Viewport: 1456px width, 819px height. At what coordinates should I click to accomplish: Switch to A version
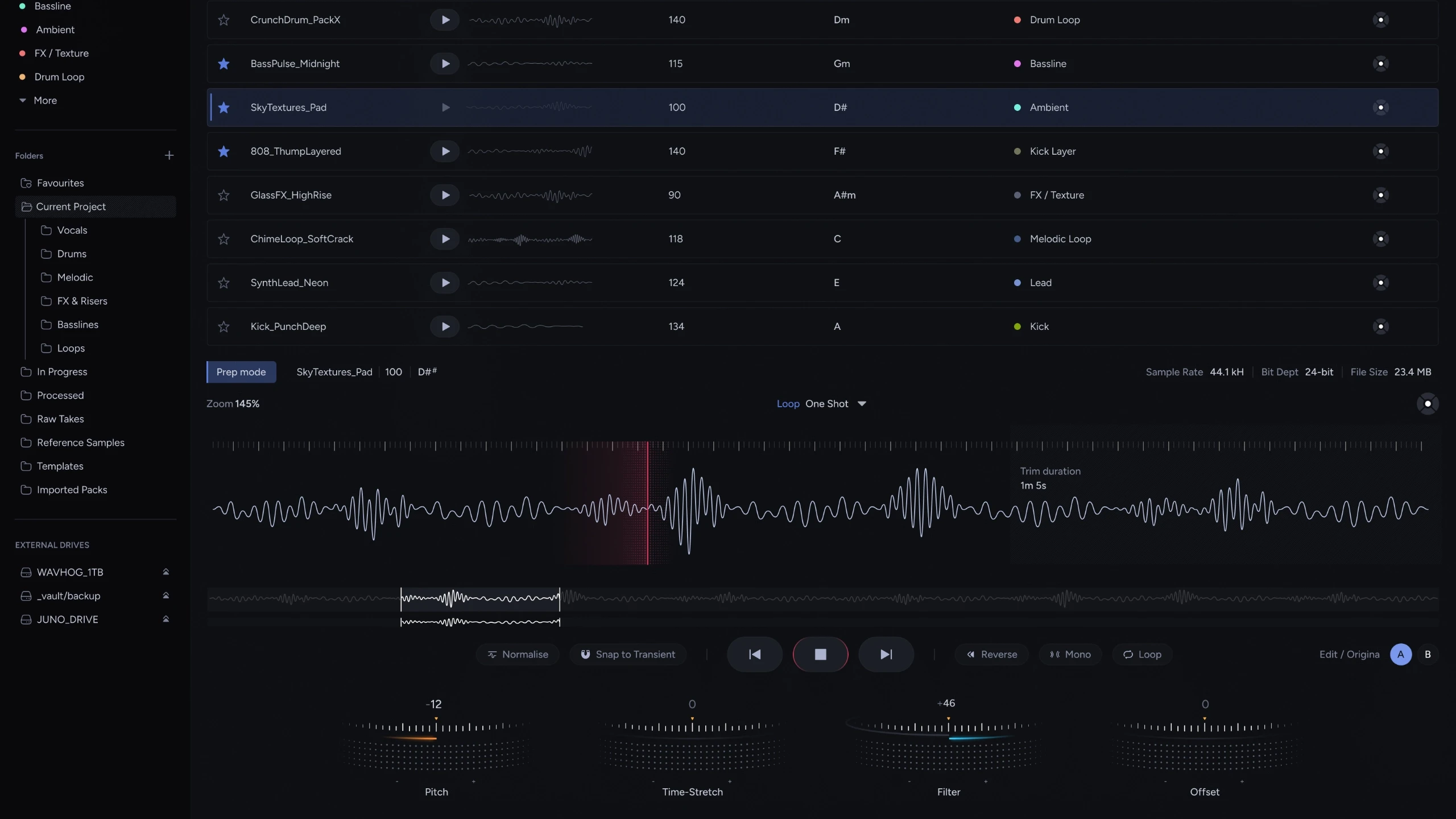[x=1401, y=655]
